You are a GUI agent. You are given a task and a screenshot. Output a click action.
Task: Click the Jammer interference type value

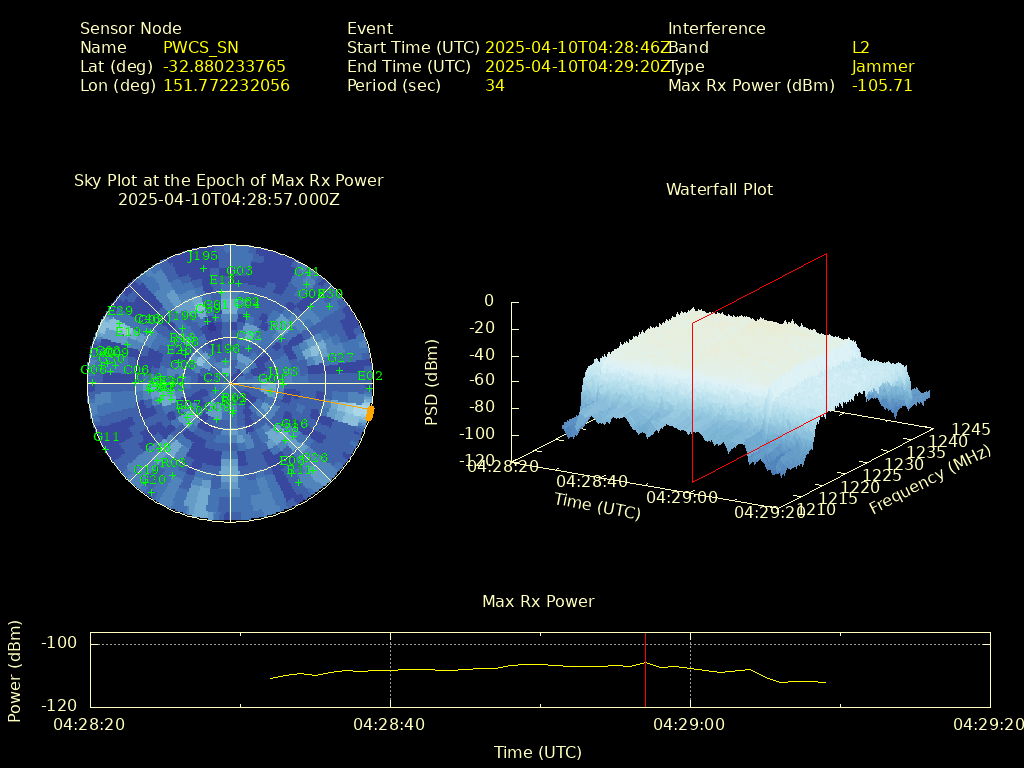pyautogui.click(x=882, y=67)
